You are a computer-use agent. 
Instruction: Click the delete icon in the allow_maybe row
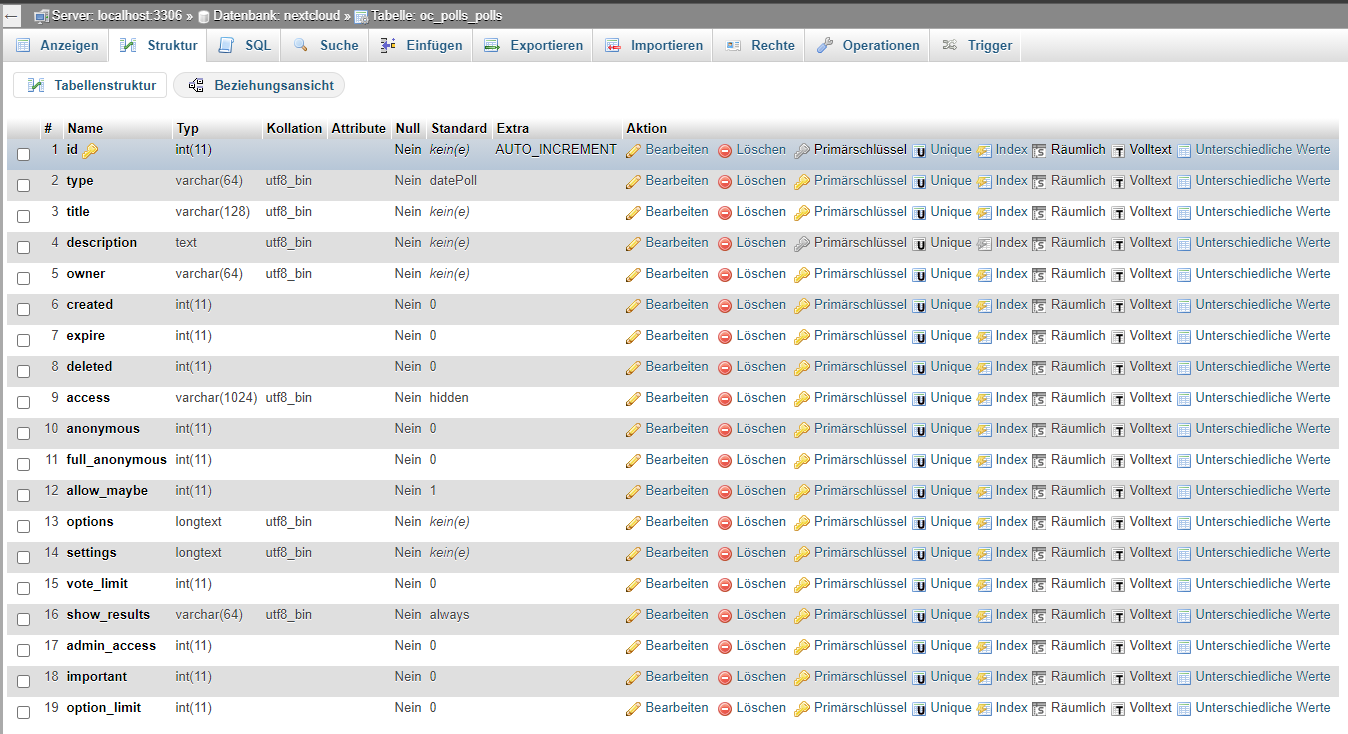725,492
